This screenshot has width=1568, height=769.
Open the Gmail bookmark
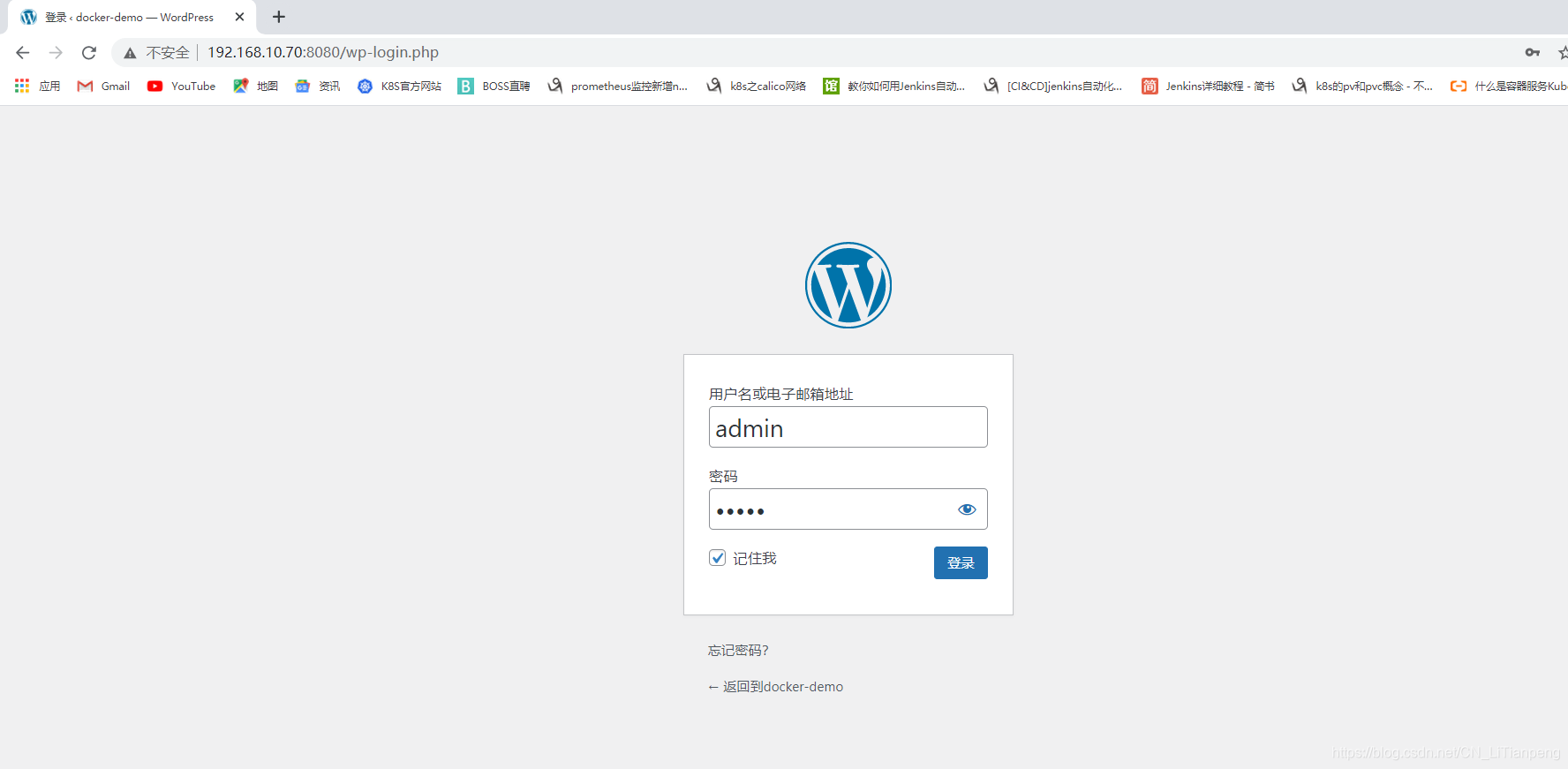point(103,86)
